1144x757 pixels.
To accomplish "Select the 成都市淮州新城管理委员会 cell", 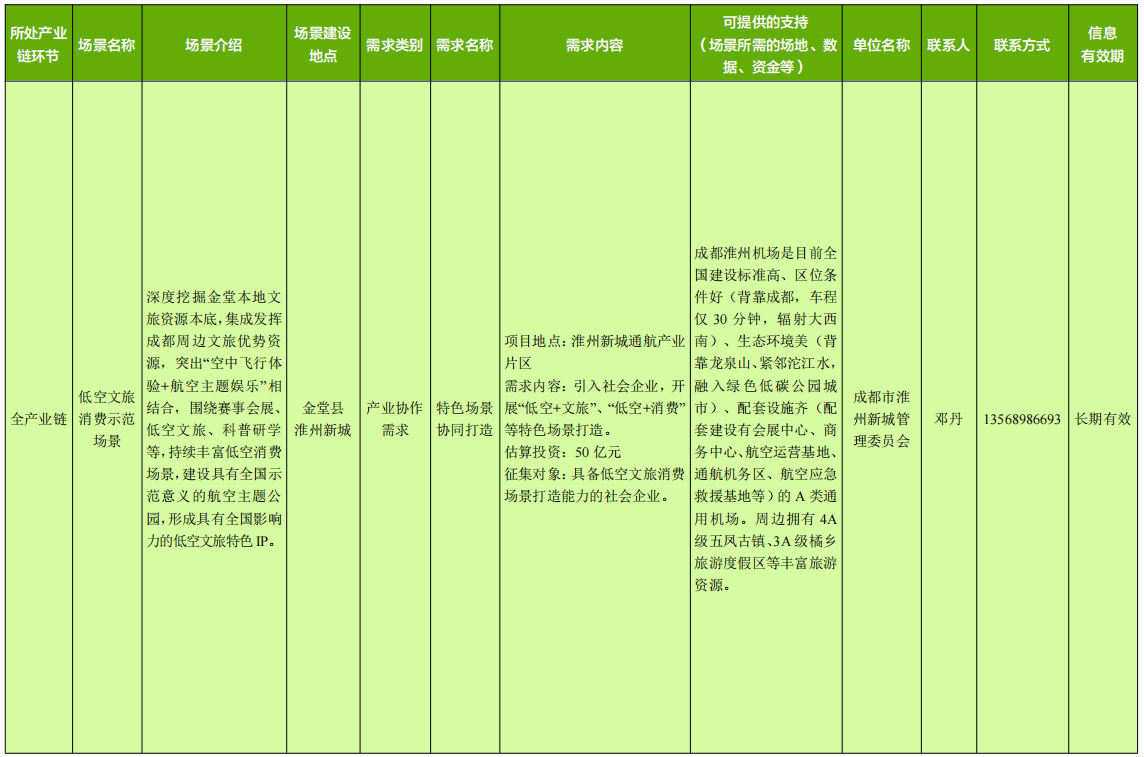I will (x=881, y=419).
